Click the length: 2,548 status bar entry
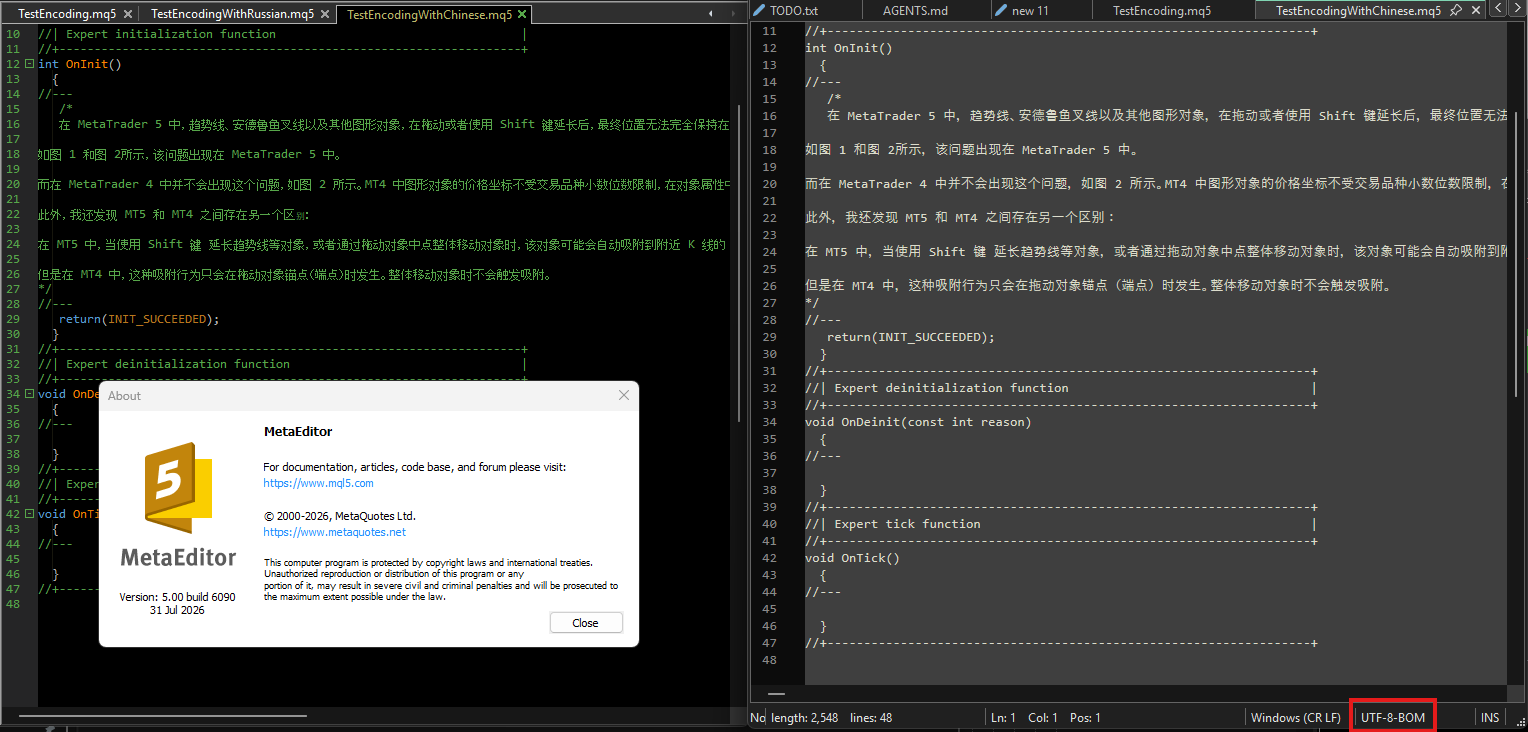The height and width of the screenshot is (732, 1528). coord(805,717)
